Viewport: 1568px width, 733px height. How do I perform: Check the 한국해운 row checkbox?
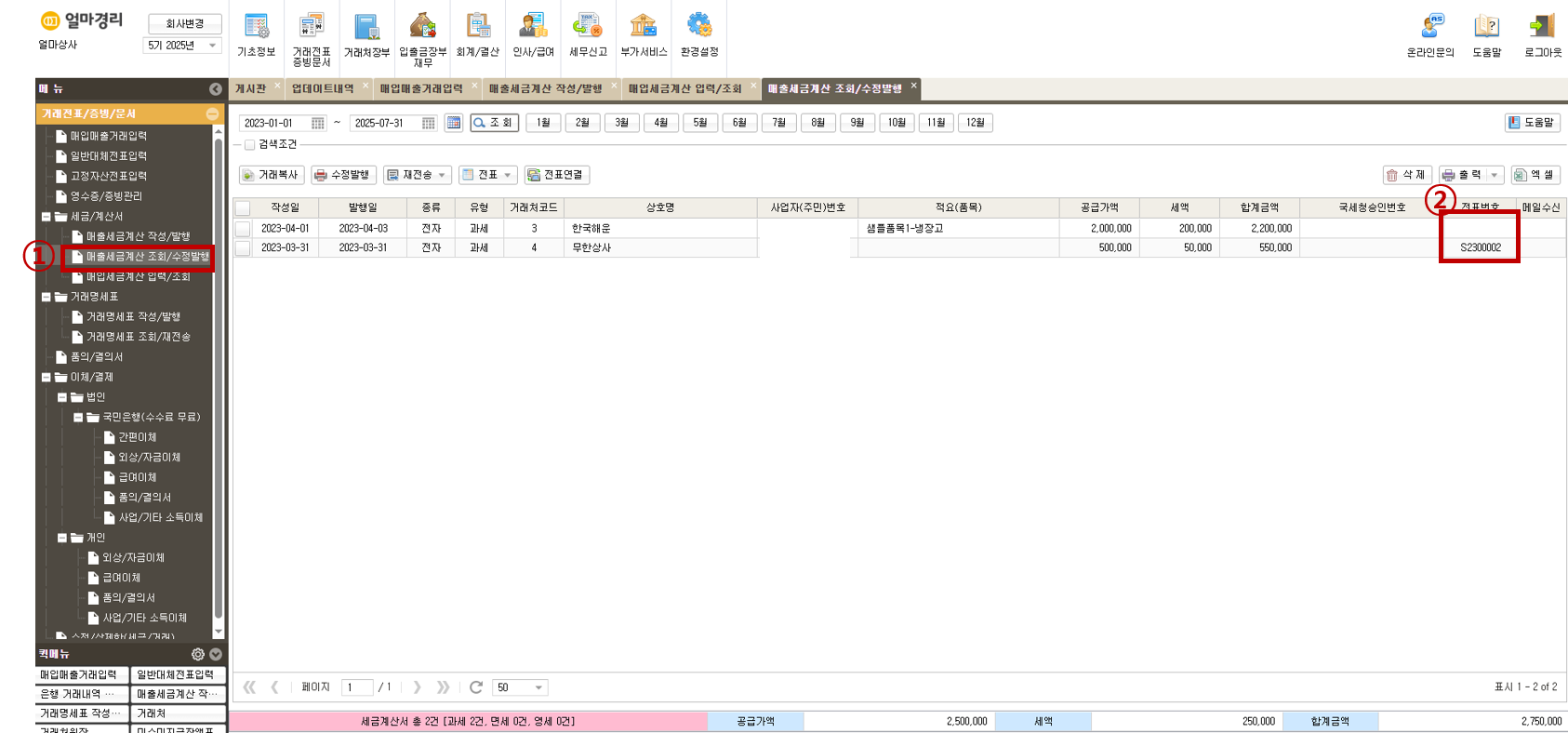coord(243,228)
